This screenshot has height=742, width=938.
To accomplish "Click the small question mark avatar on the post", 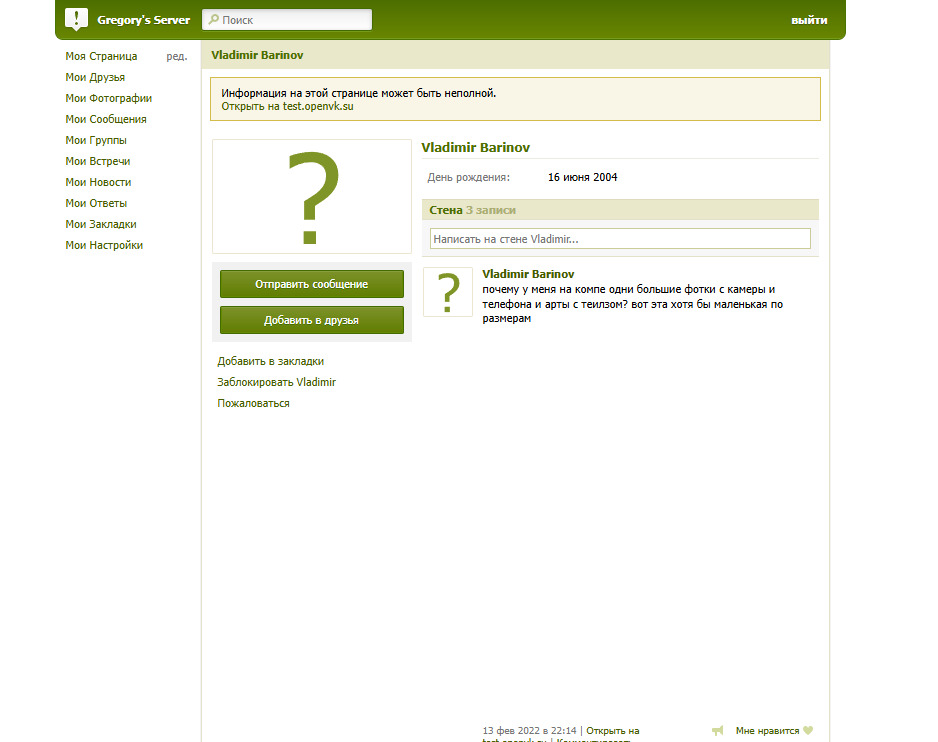I will coord(448,292).
